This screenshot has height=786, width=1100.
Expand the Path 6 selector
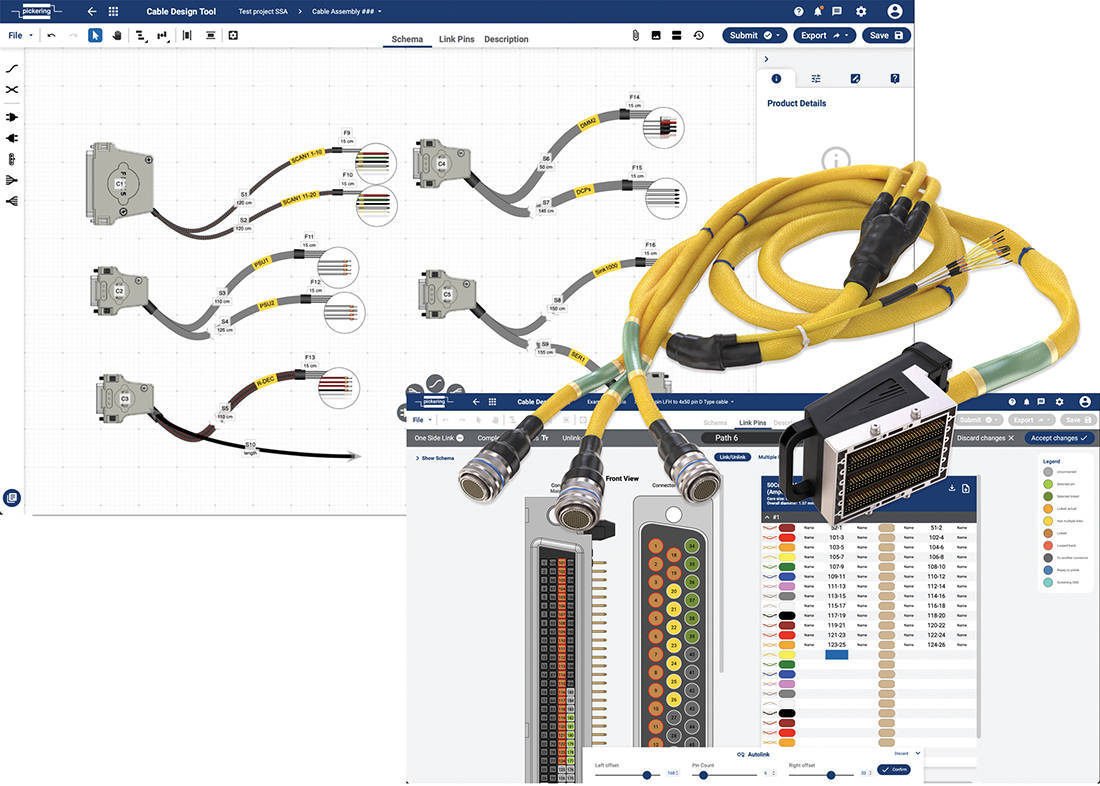pyautogui.click(x=731, y=437)
